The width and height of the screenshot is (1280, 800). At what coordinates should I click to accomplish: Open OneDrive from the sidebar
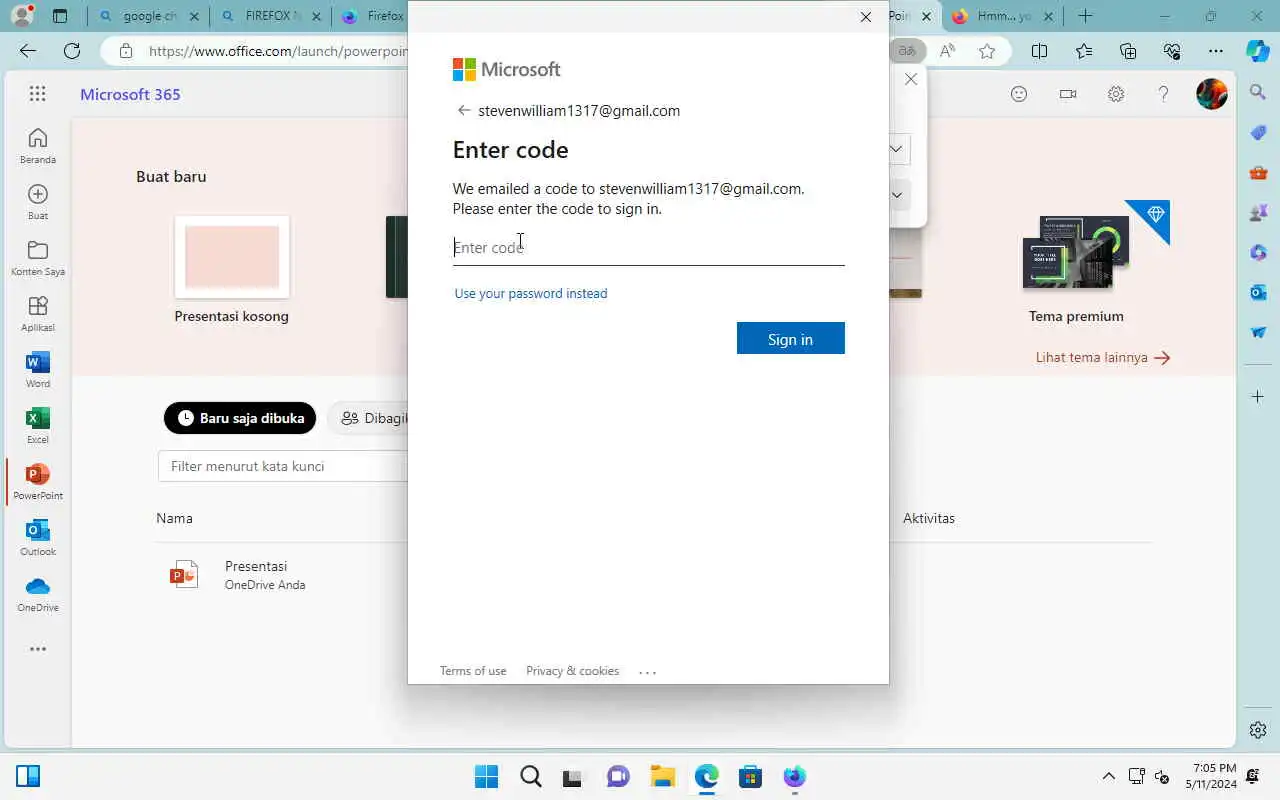tap(38, 594)
